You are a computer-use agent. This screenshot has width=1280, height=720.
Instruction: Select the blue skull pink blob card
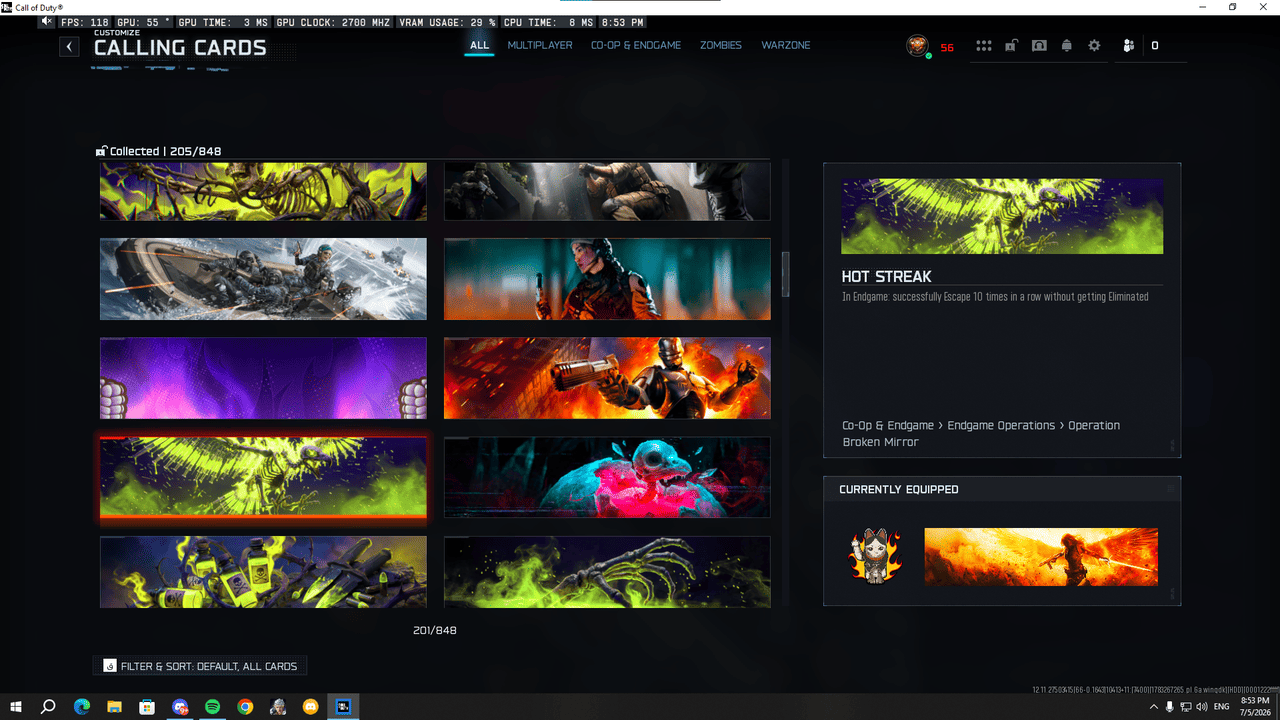click(607, 477)
